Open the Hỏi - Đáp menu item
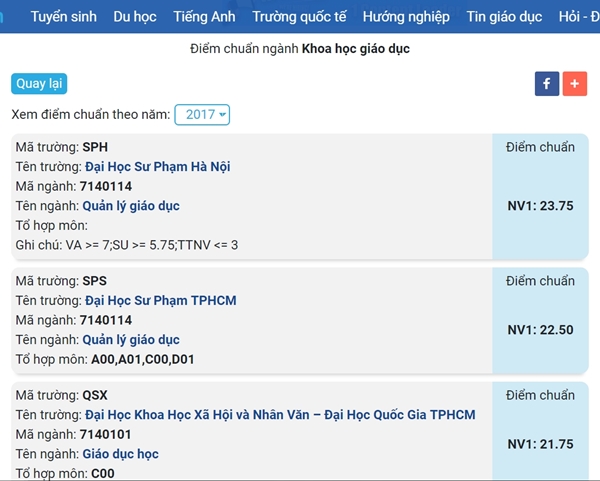The height and width of the screenshot is (481, 600). point(578,17)
